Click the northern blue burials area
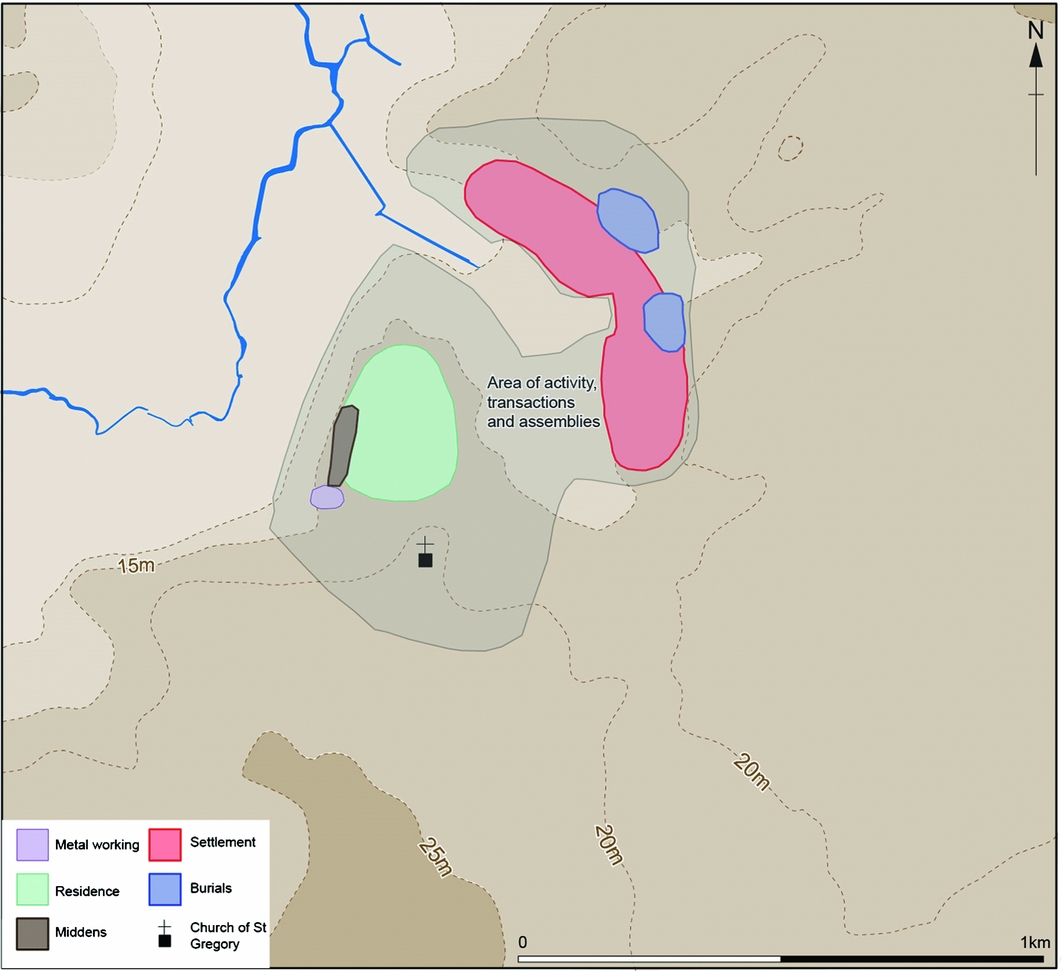1063x971 pixels. [x=628, y=221]
